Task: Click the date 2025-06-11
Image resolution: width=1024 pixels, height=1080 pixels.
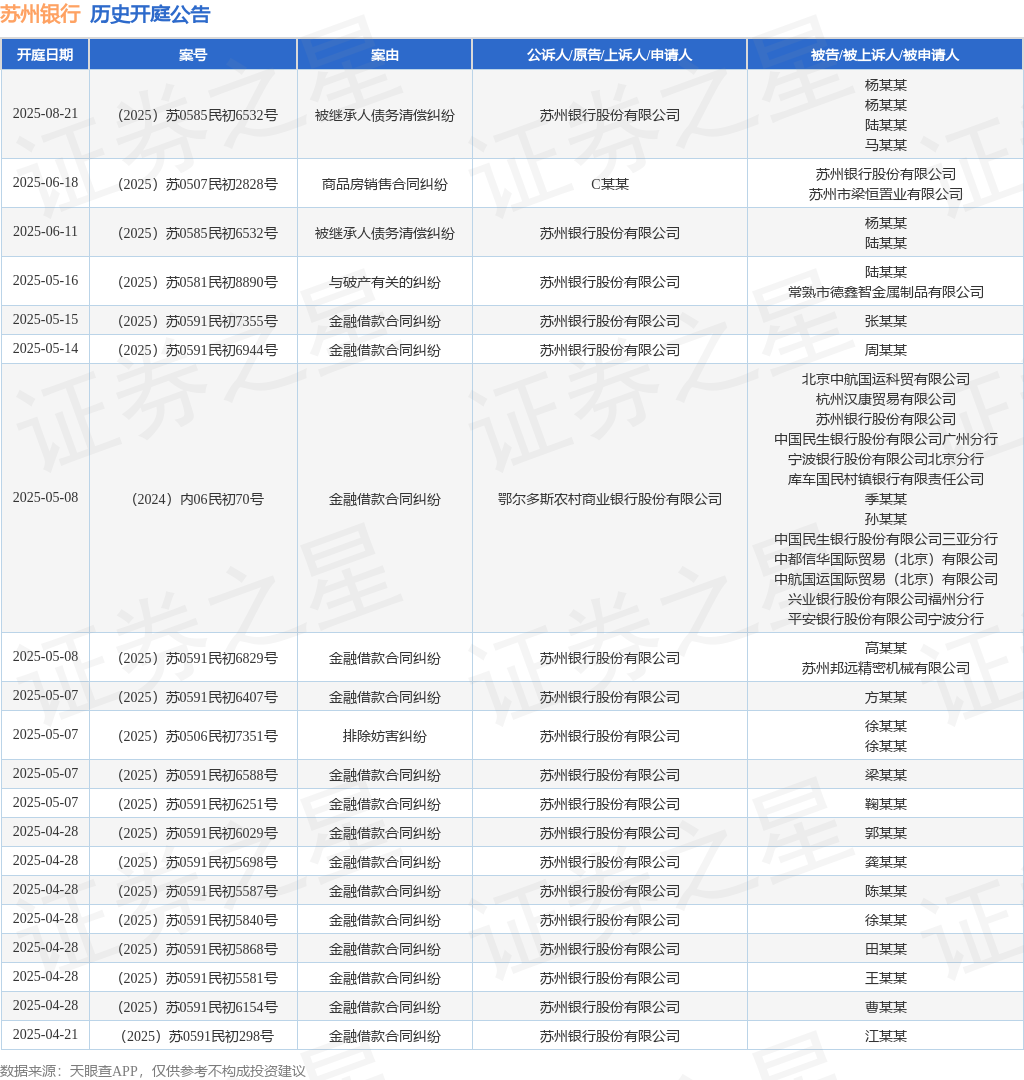Action: (45, 231)
